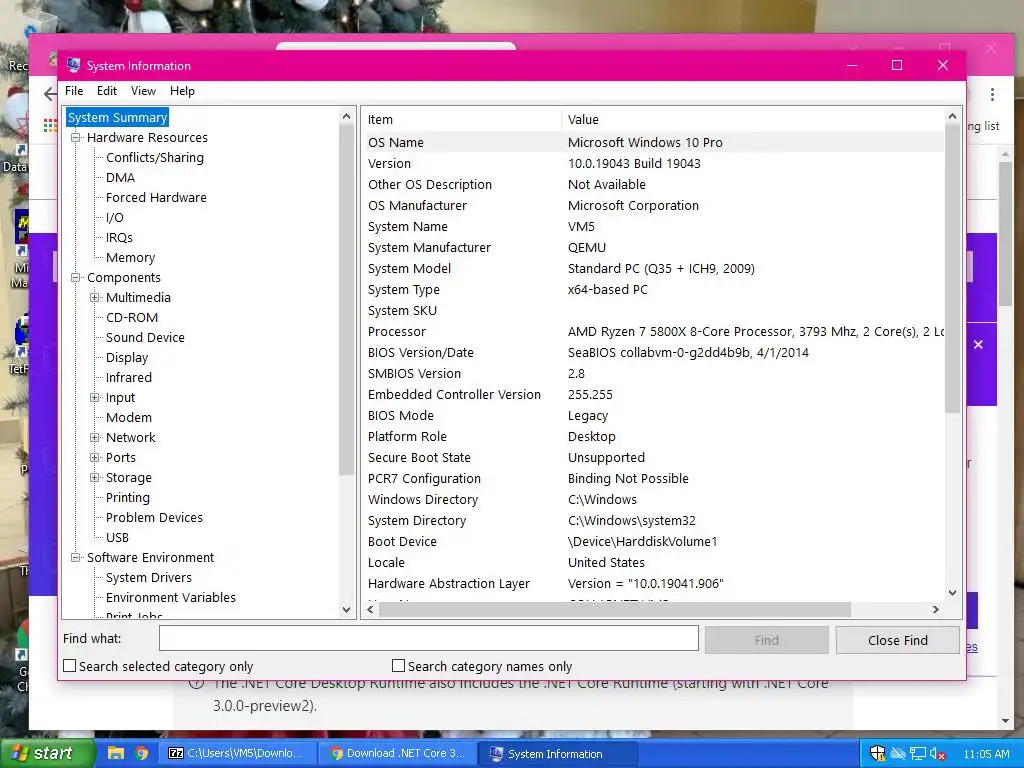Image resolution: width=1024 pixels, height=768 pixels.
Task: Click tree pane scroll down arrow
Action: [346, 610]
